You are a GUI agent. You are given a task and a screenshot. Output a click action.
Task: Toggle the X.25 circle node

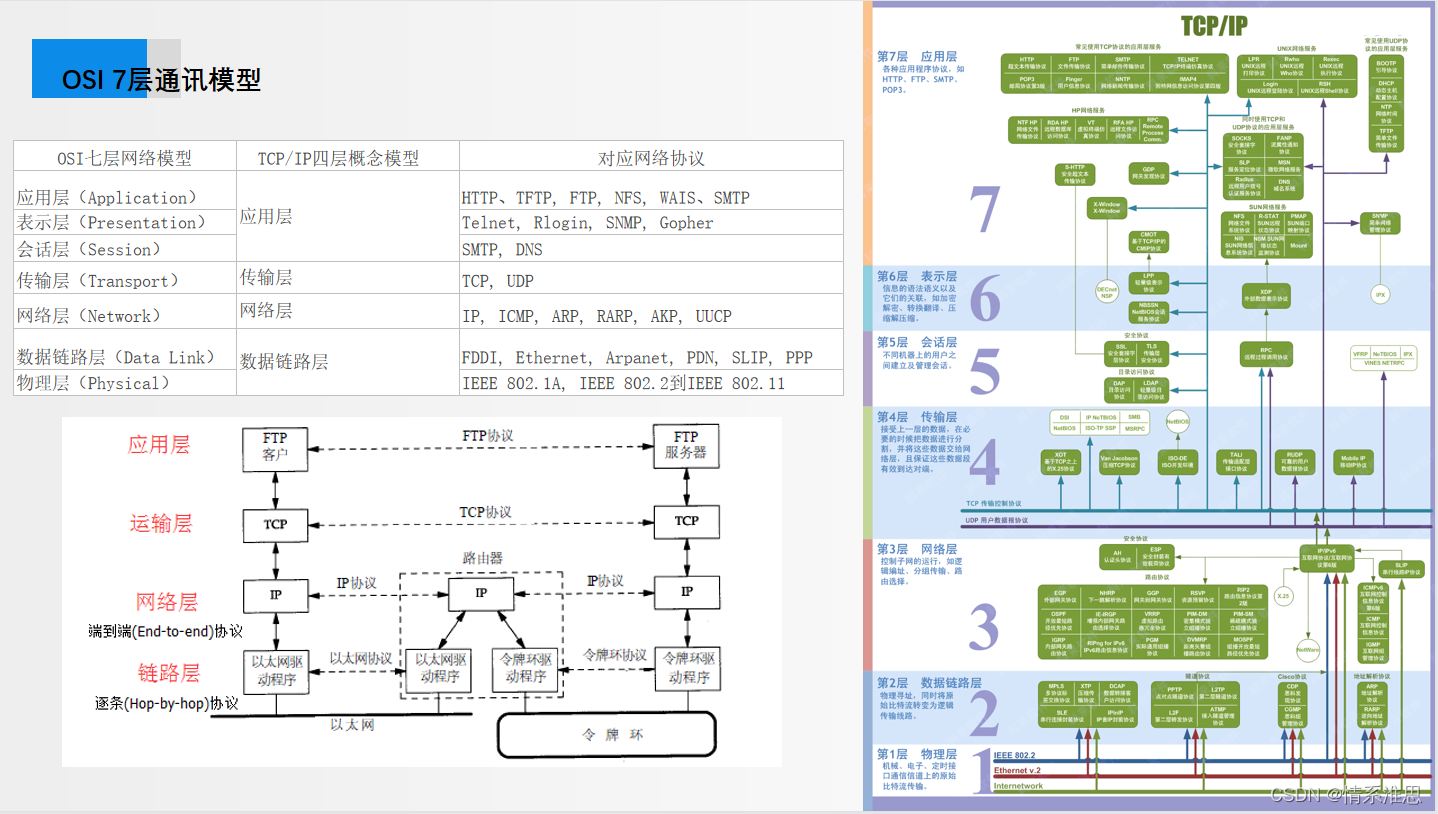pos(1284,596)
